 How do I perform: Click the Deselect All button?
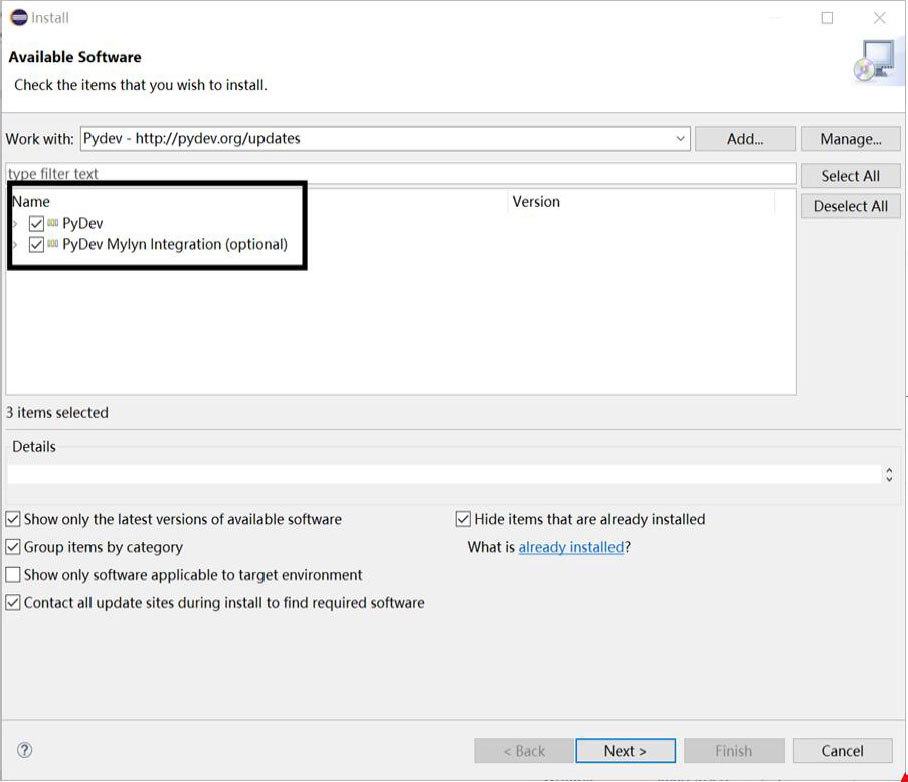pos(851,206)
